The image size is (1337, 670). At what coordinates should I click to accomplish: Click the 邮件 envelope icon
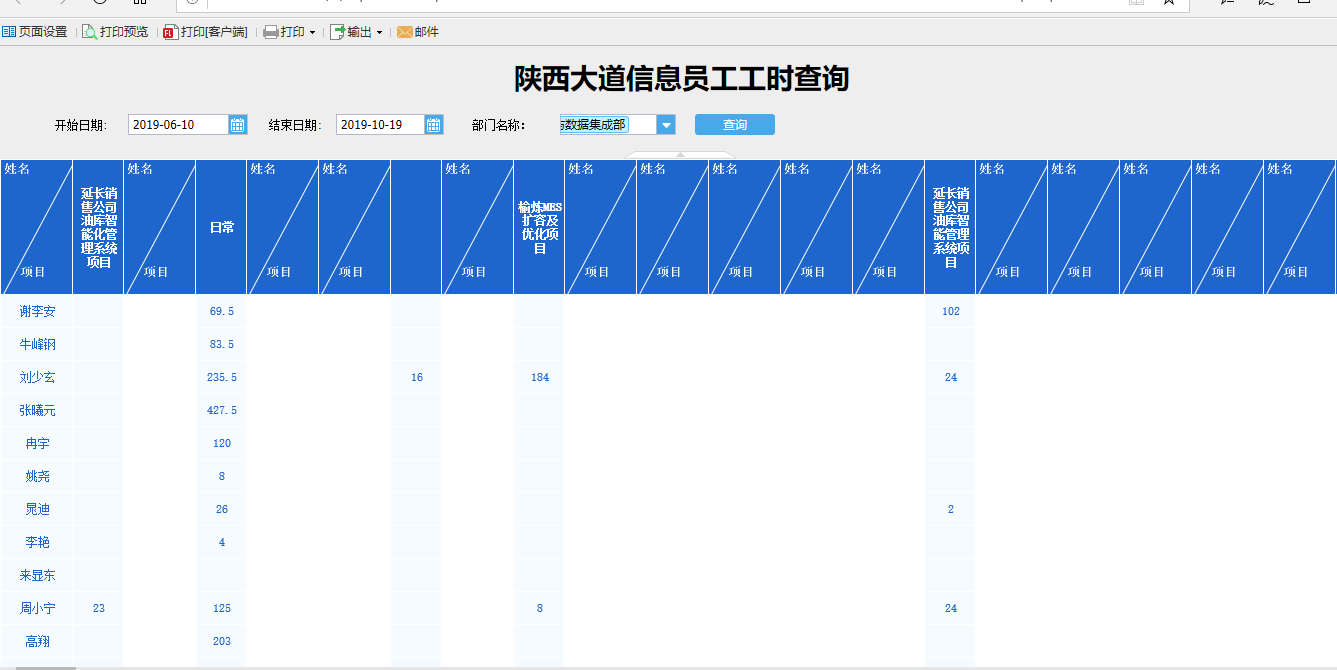405,32
